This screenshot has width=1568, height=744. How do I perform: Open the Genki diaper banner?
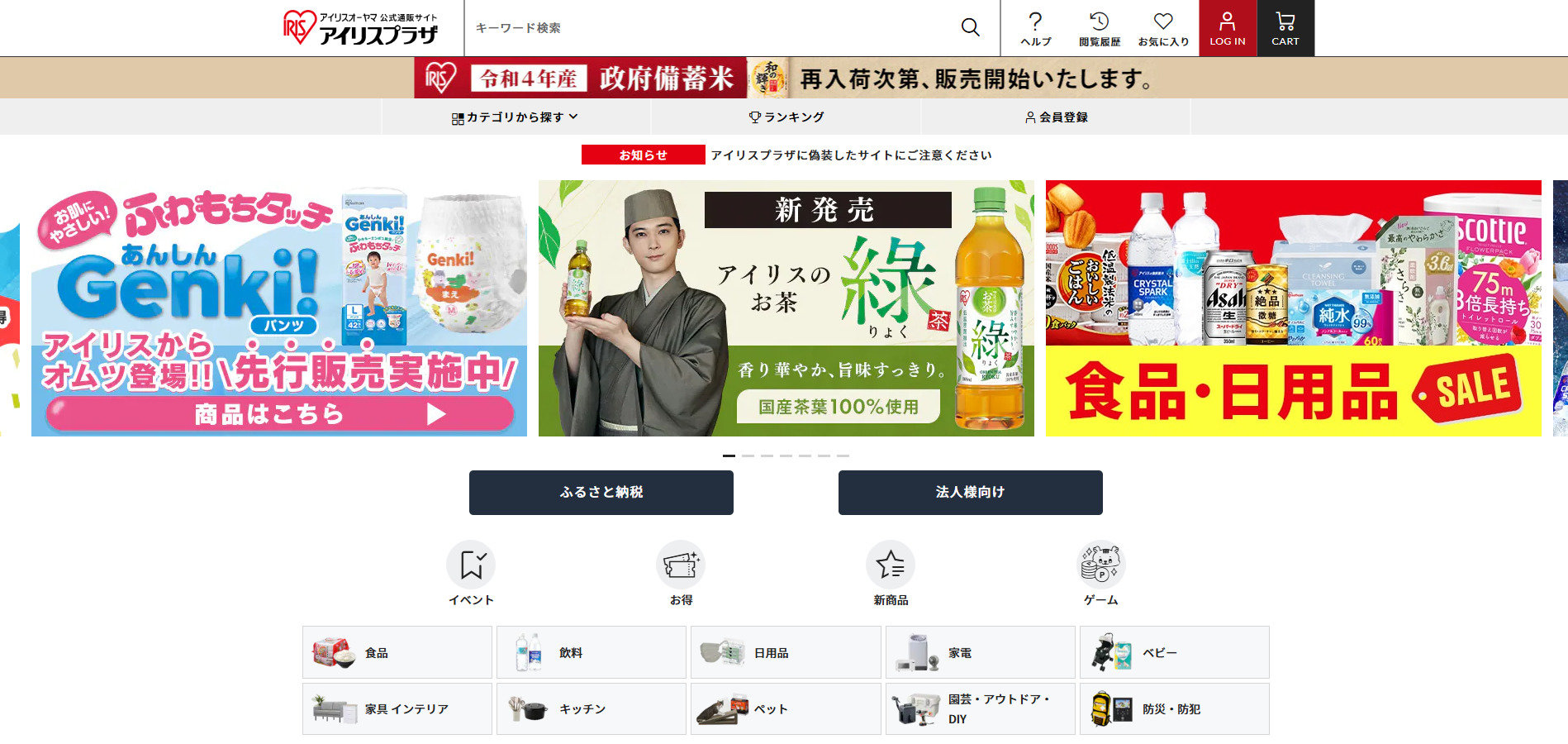(x=279, y=308)
